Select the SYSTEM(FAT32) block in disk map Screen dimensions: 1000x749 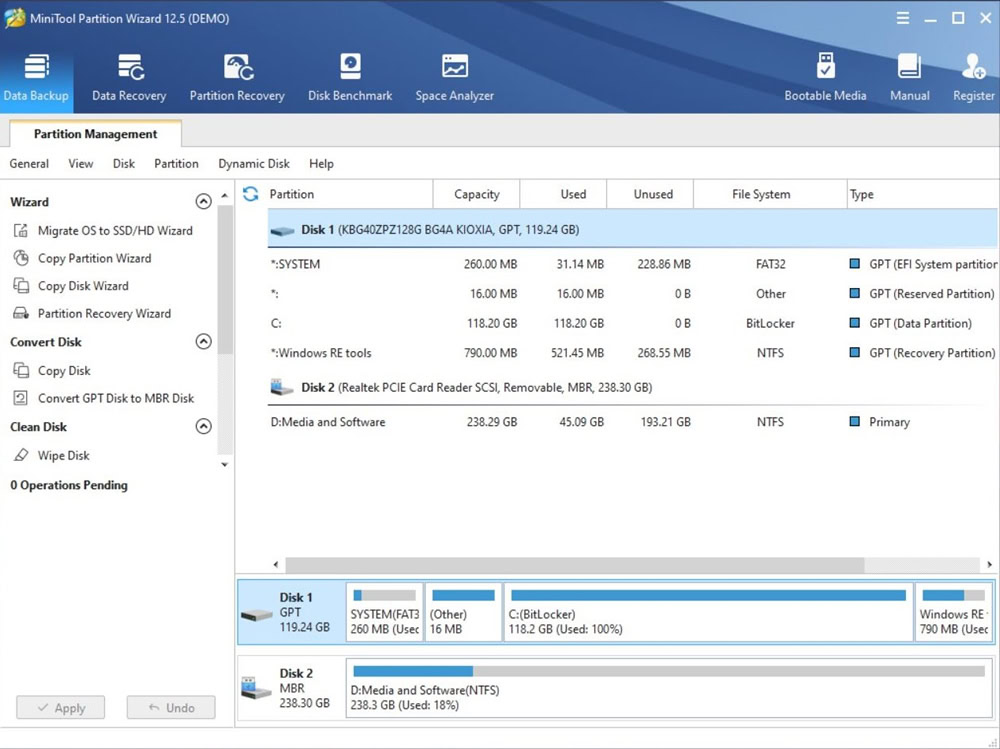(x=385, y=612)
